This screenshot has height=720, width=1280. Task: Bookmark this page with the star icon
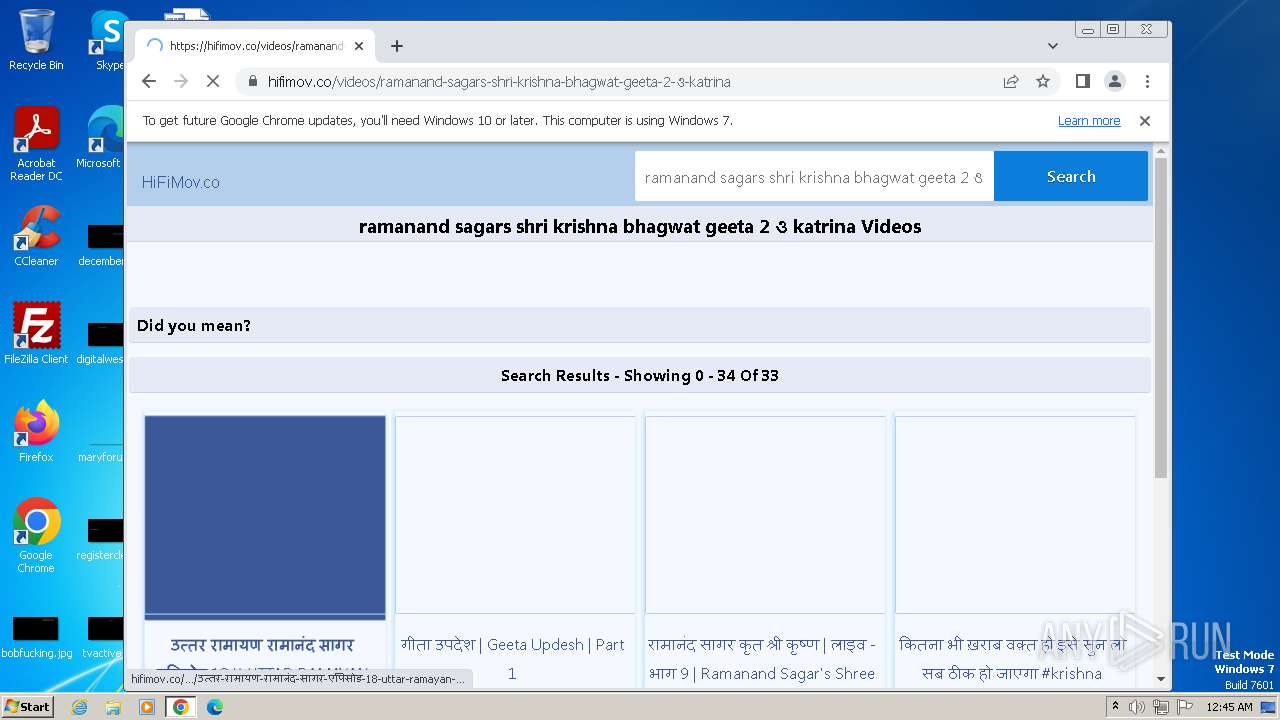click(1043, 82)
